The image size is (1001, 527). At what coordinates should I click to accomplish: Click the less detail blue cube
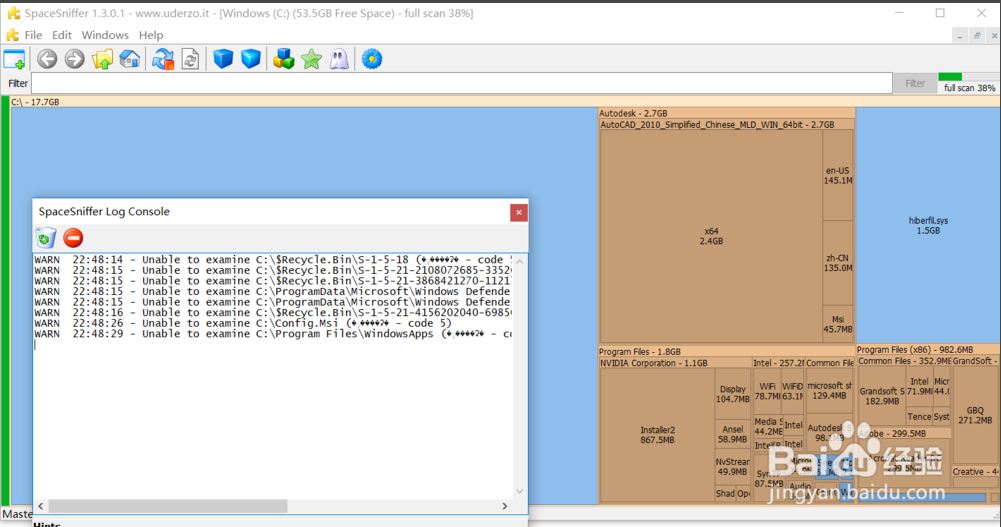click(x=223, y=59)
